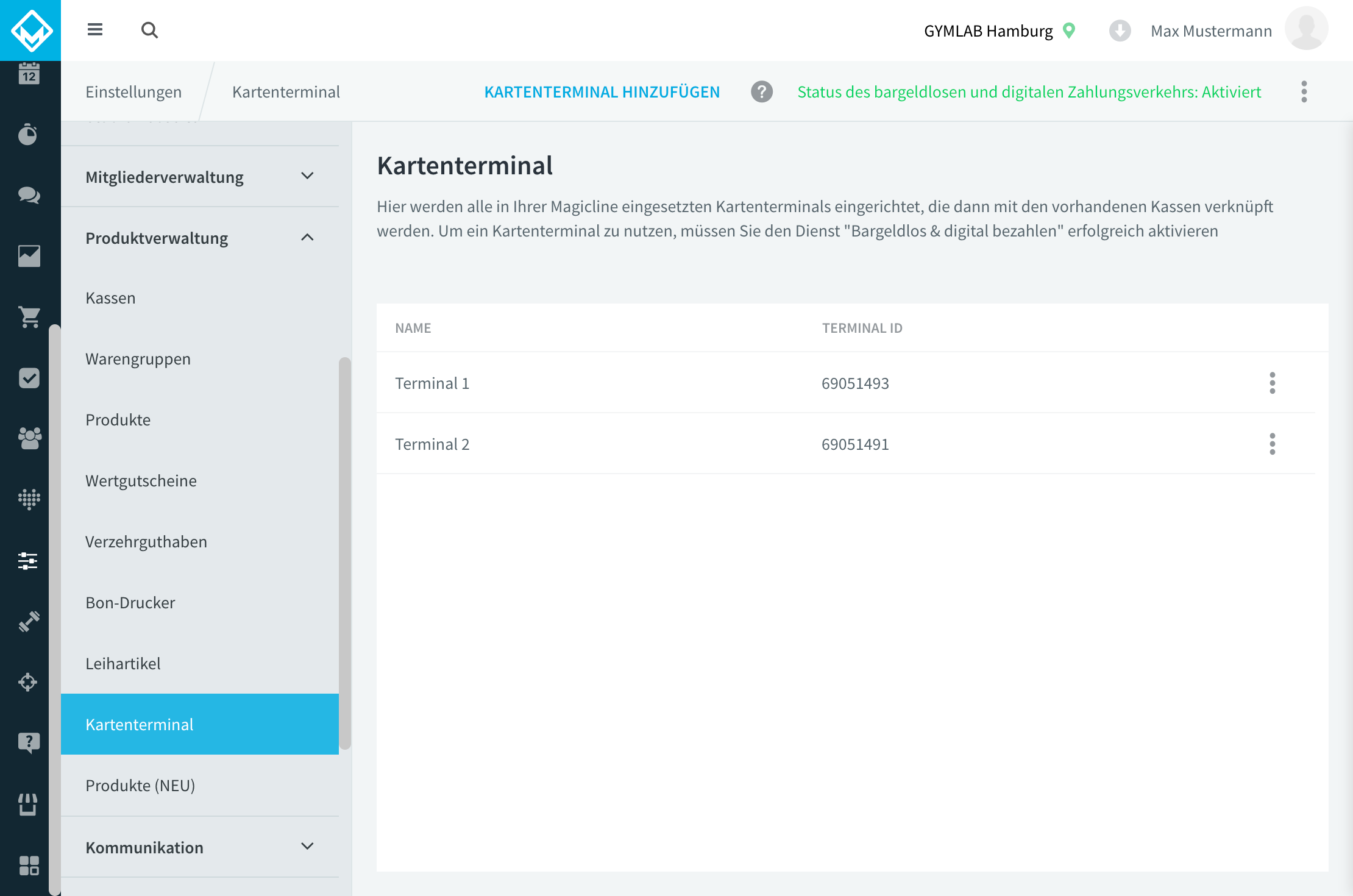Screen dimensions: 1353x896
Task: Click the members group icon in sidebar
Action: coord(29,438)
